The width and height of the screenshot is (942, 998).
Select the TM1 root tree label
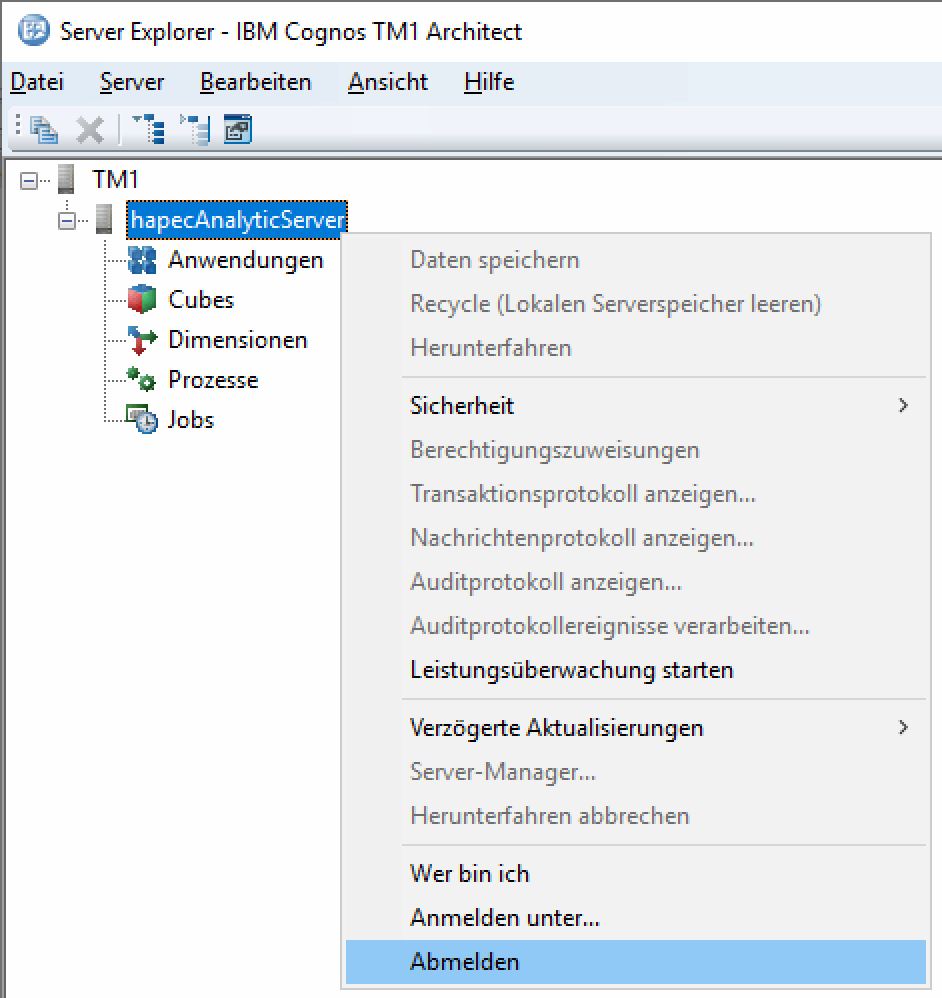click(115, 180)
